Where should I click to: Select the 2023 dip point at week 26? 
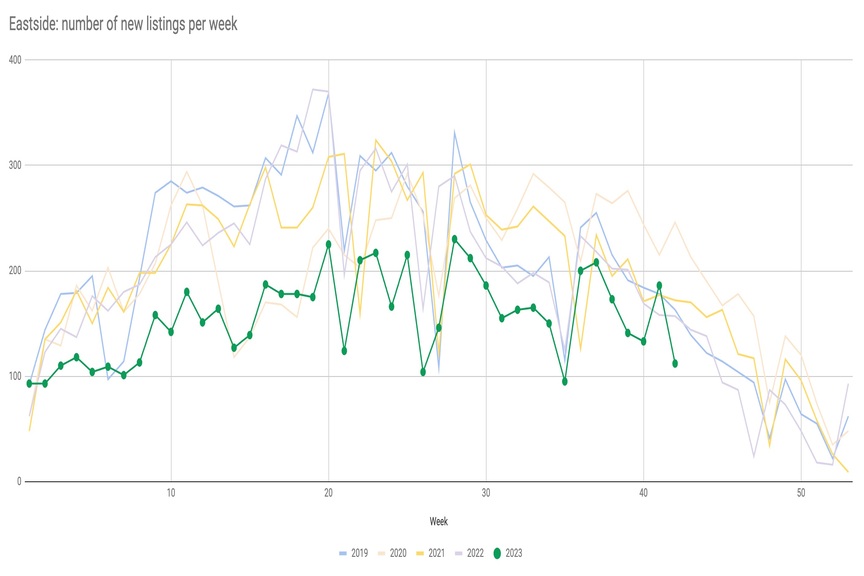423,372
